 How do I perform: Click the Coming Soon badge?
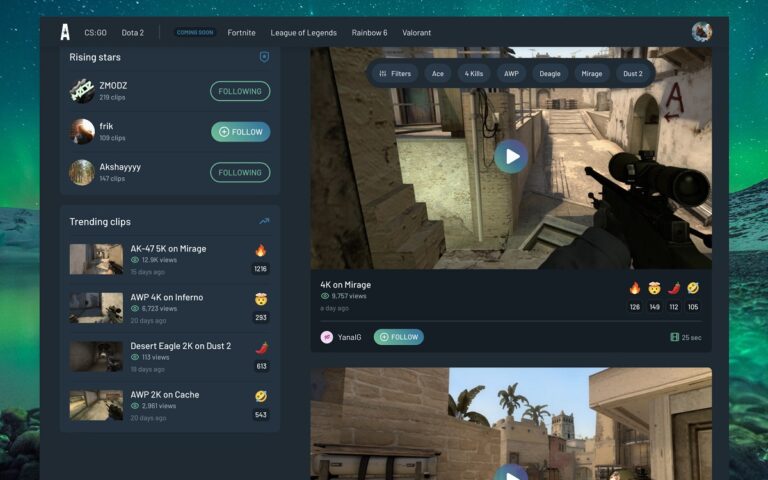point(195,32)
